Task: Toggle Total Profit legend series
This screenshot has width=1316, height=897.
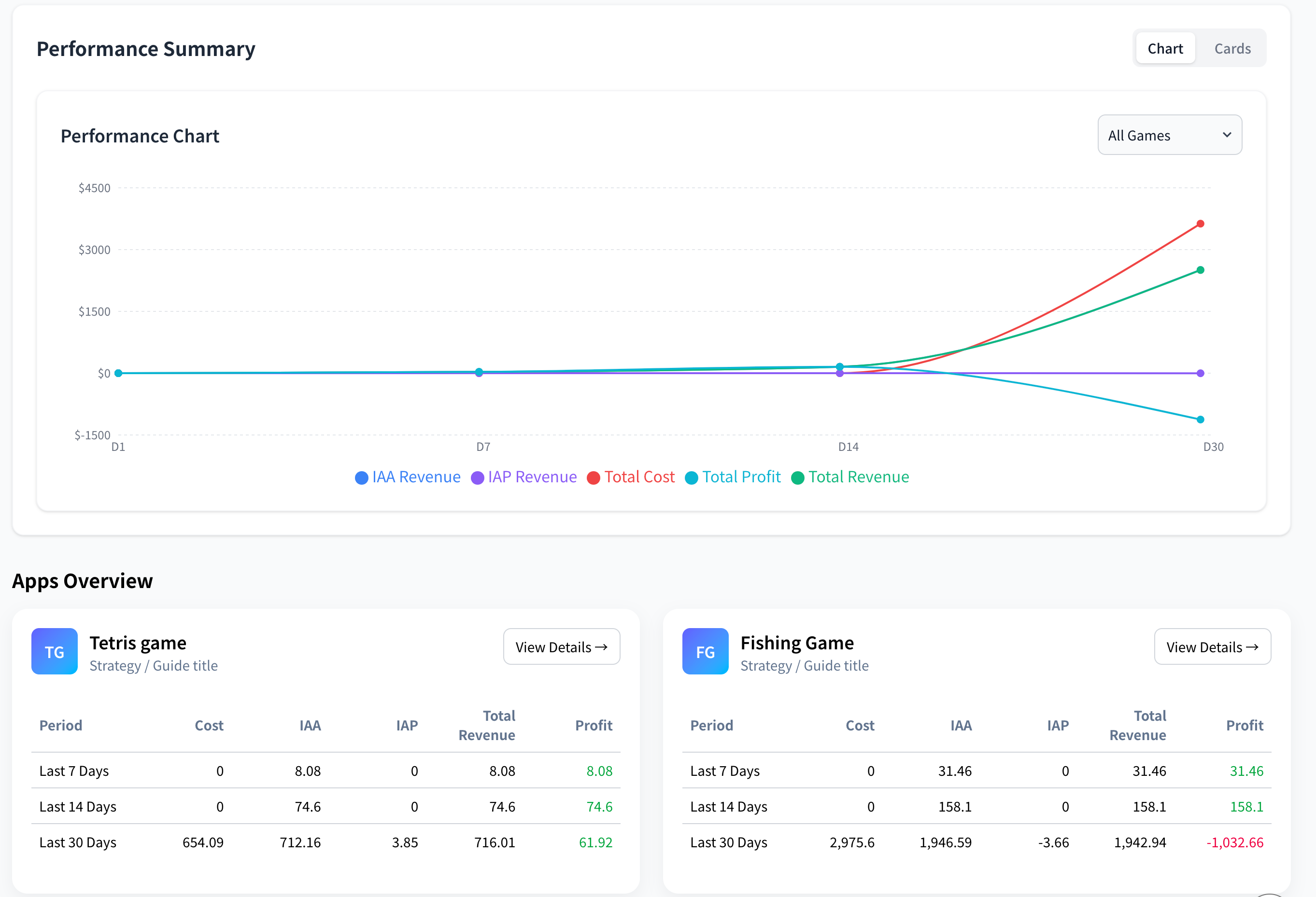Action: (x=733, y=477)
